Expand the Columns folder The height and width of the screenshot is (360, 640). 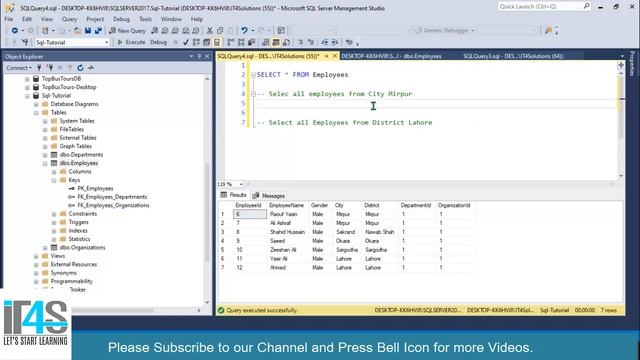point(54,172)
